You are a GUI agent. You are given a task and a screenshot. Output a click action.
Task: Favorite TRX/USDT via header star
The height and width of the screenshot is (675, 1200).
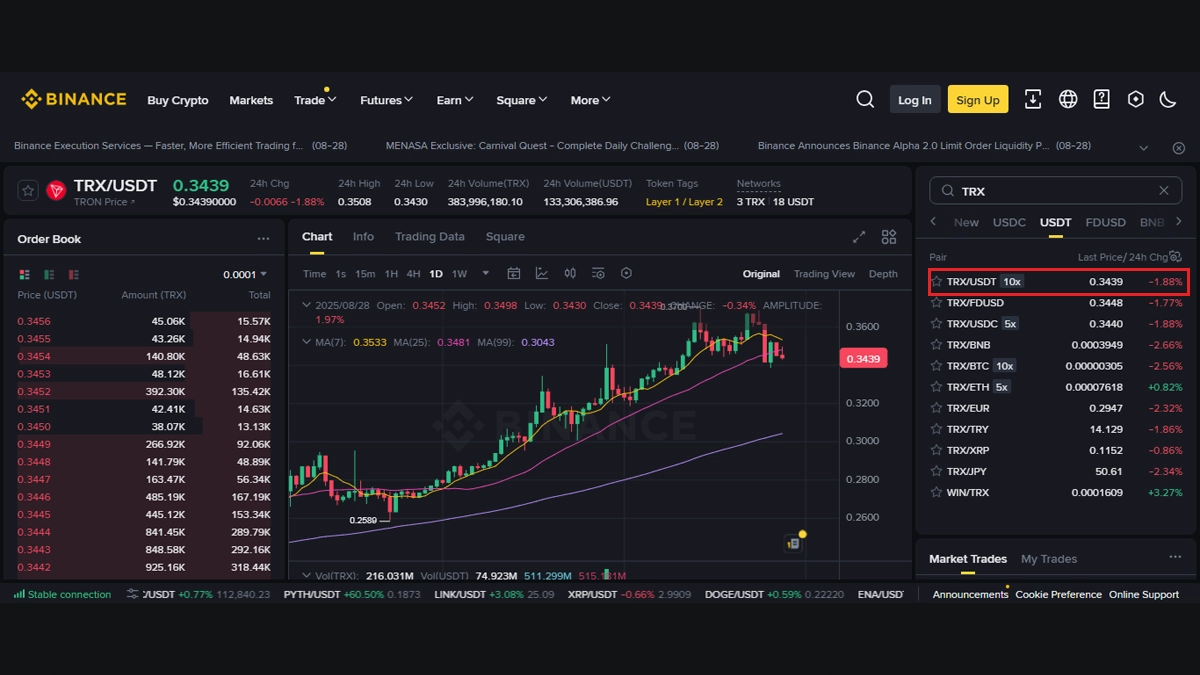click(x=28, y=190)
